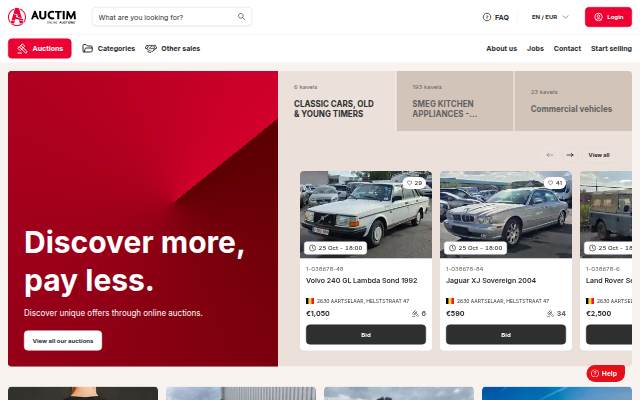Favorite the Jaguar XJ Sovereign heart icon
This screenshot has height=400, width=640.
pyautogui.click(x=550, y=183)
